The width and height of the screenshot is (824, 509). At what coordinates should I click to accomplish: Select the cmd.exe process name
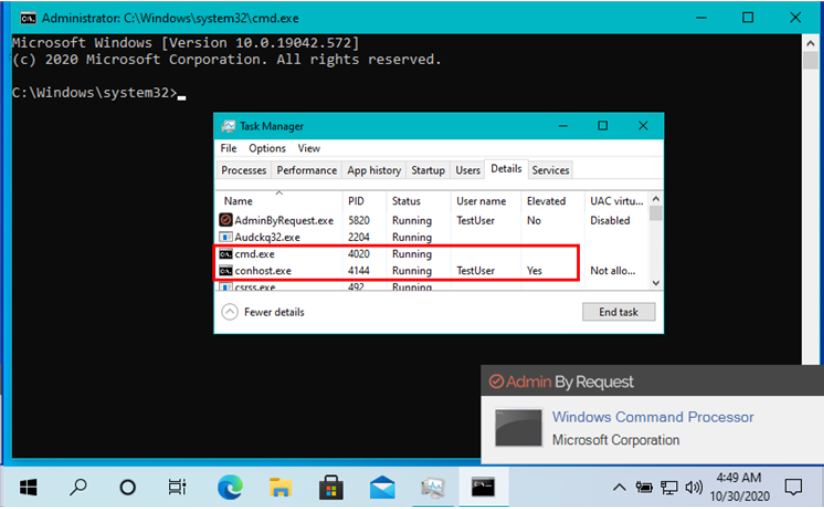(x=254, y=254)
